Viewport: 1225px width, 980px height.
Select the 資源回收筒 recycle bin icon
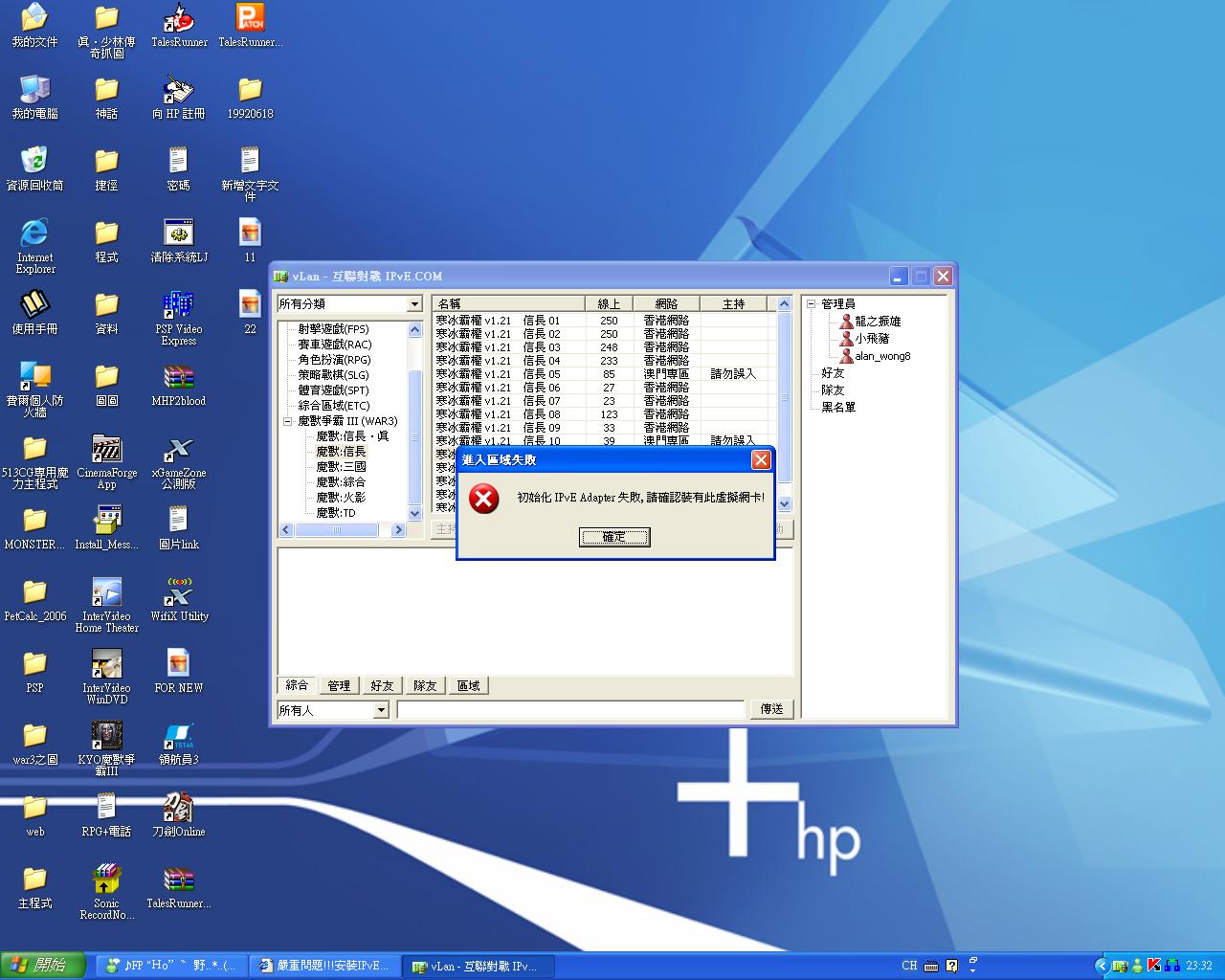34,161
